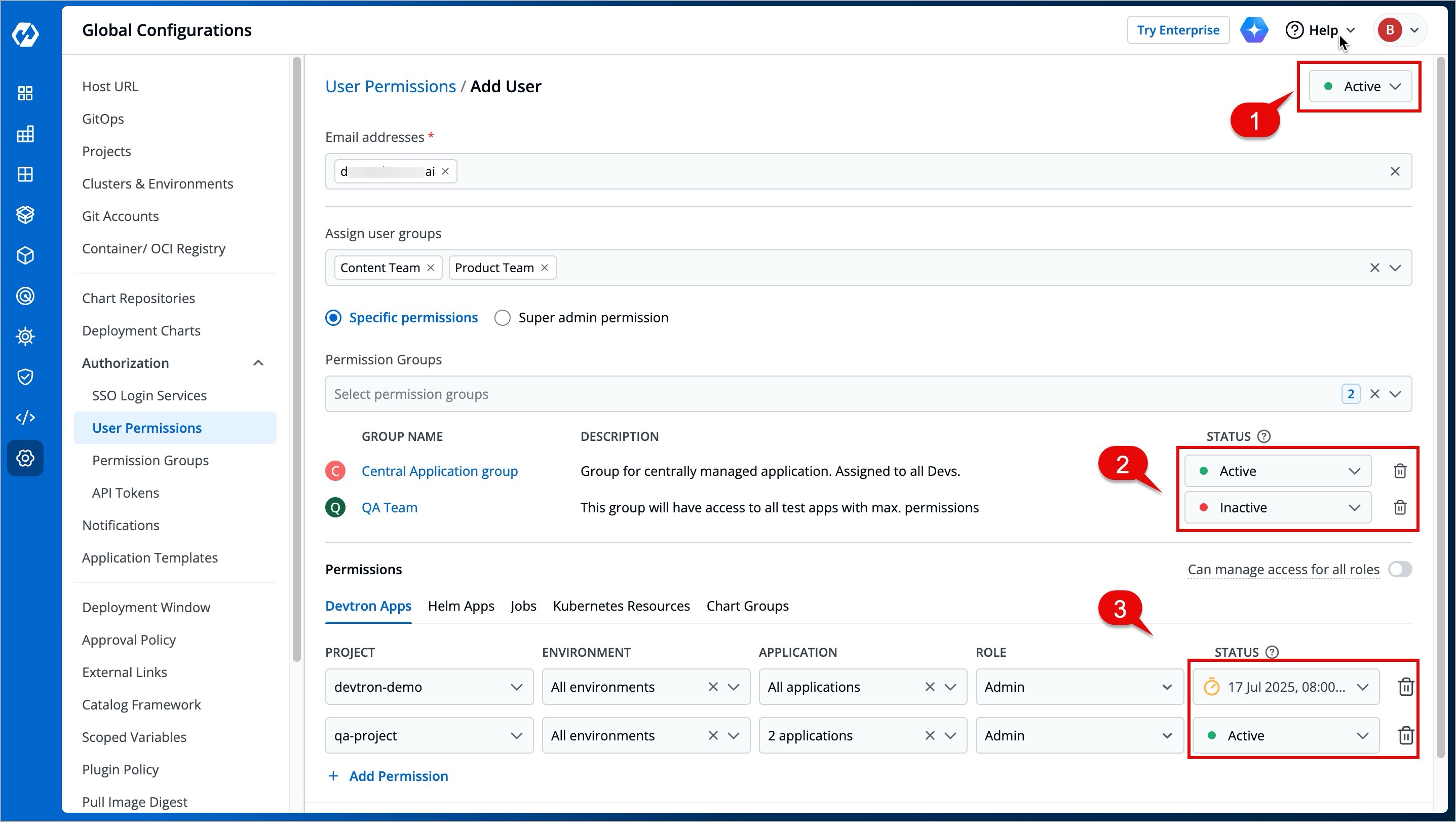The height and width of the screenshot is (822, 1456).
Task: Switch to Jobs tab
Action: click(523, 606)
